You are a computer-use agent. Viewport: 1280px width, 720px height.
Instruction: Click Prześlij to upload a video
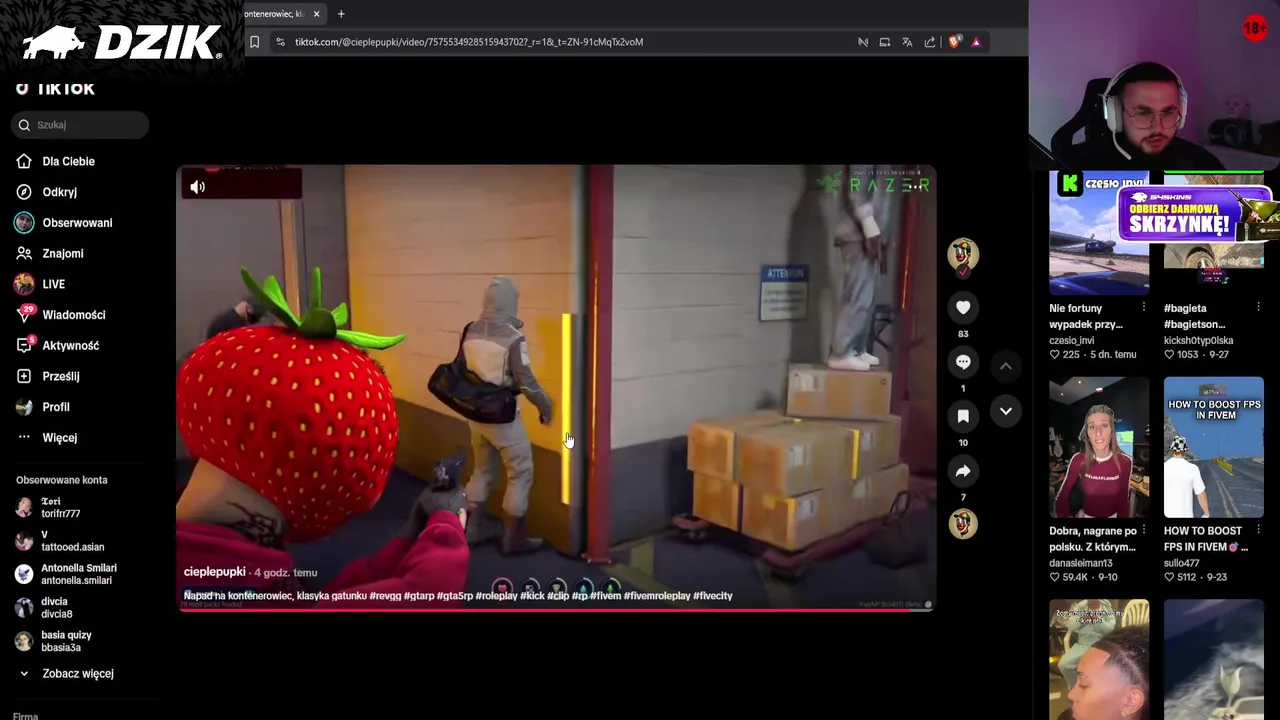(x=60, y=376)
